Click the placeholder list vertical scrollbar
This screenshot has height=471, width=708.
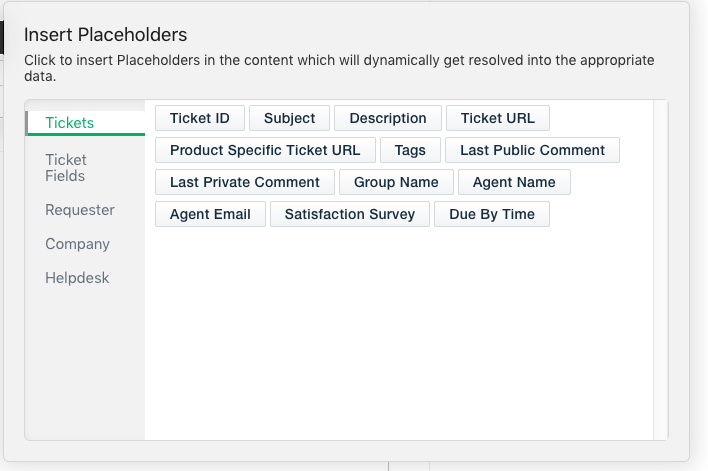click(660, 270)
